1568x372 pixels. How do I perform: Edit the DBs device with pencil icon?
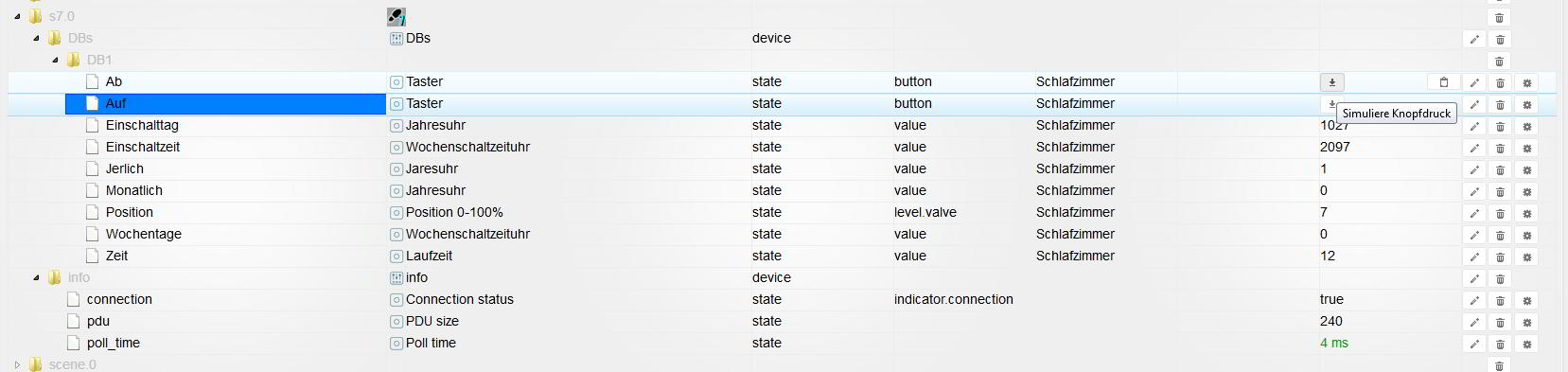click(x=1473, y=39)
